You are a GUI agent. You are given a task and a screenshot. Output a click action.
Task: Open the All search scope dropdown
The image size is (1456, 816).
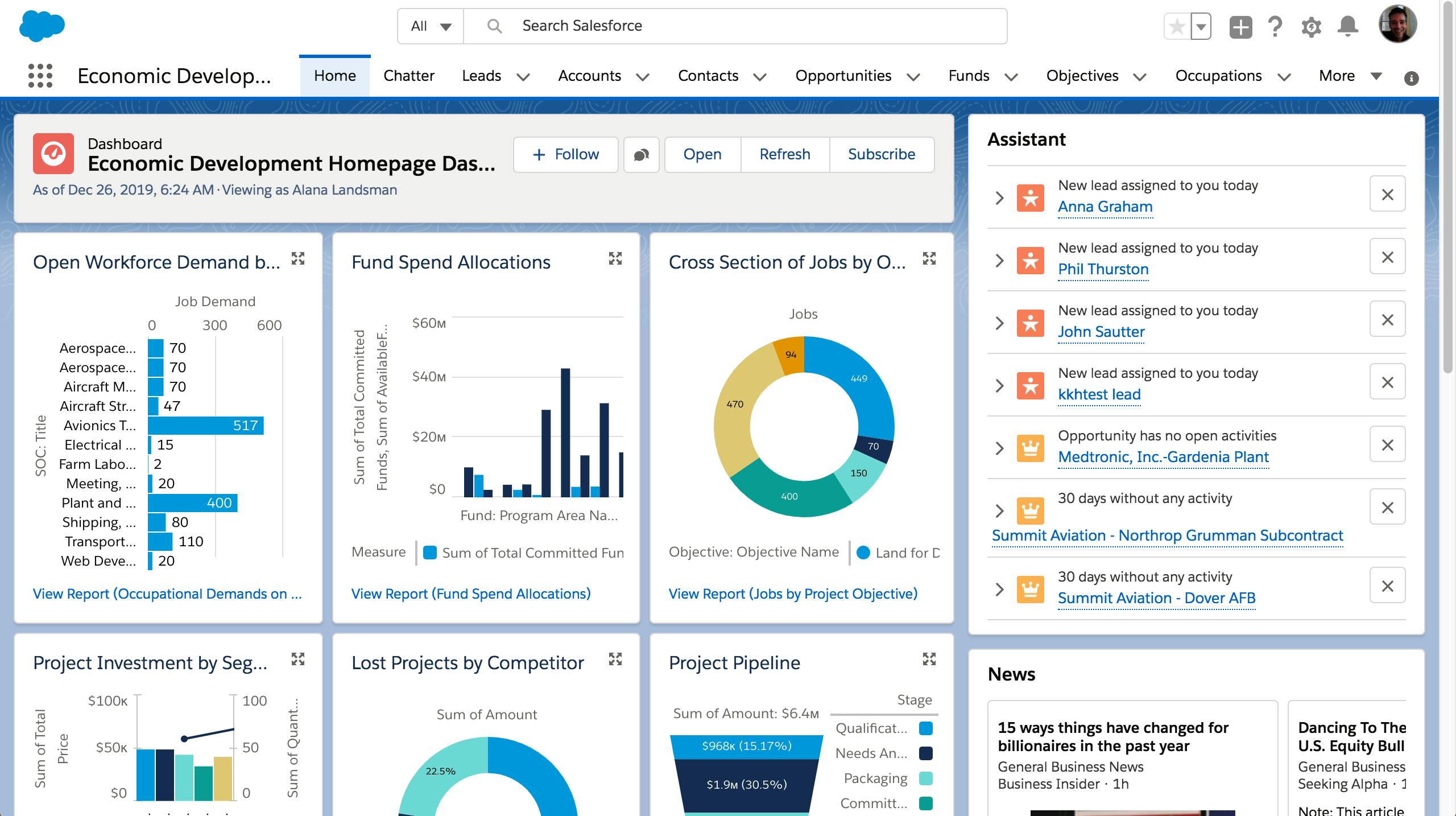tap(429, 26)
